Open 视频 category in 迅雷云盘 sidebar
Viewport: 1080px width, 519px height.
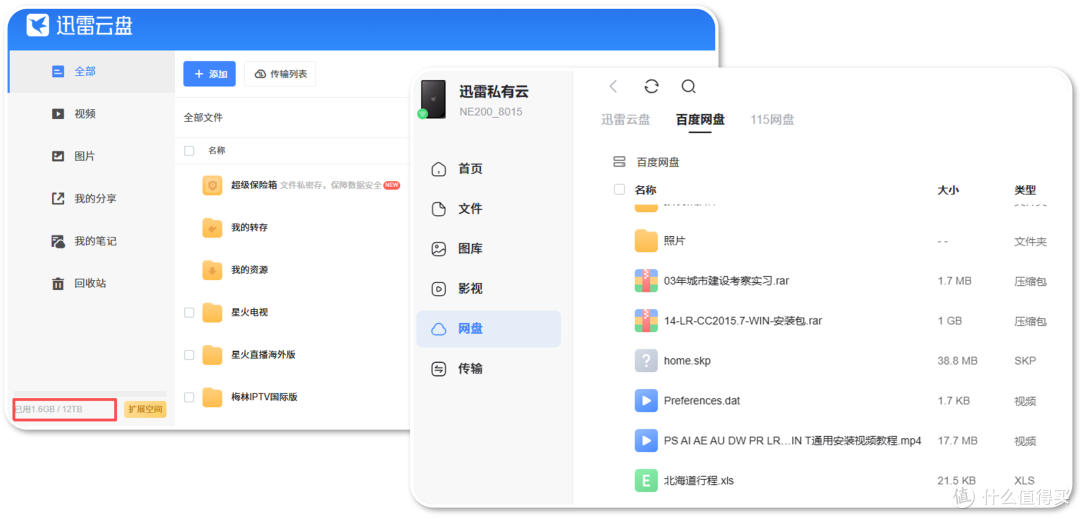pyautogui.click(x=85, y=114)
